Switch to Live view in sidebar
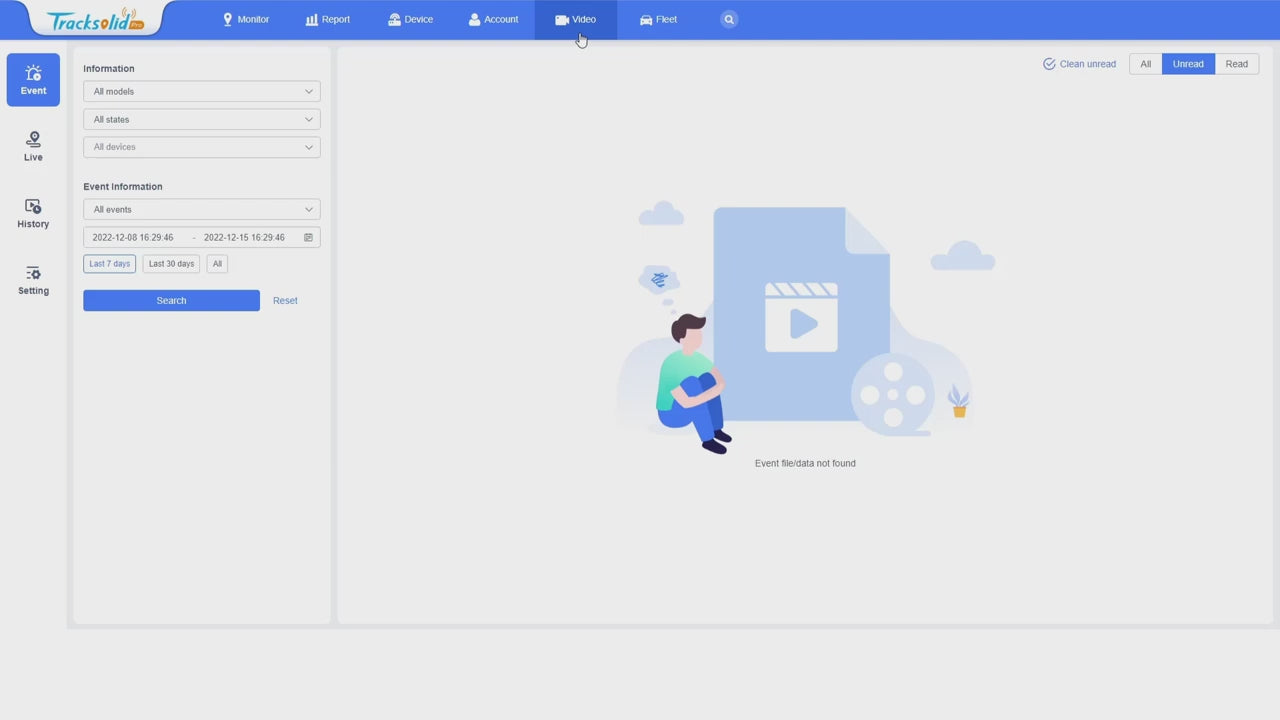1280x720 pixels. 33,146
